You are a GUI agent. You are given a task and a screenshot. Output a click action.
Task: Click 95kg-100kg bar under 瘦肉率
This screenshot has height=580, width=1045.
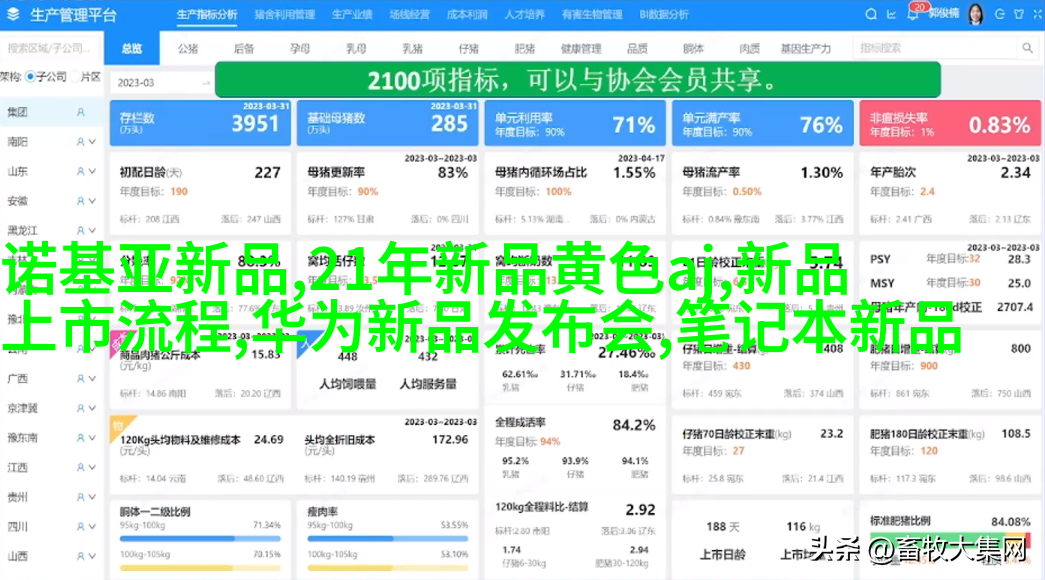[388, 538]
